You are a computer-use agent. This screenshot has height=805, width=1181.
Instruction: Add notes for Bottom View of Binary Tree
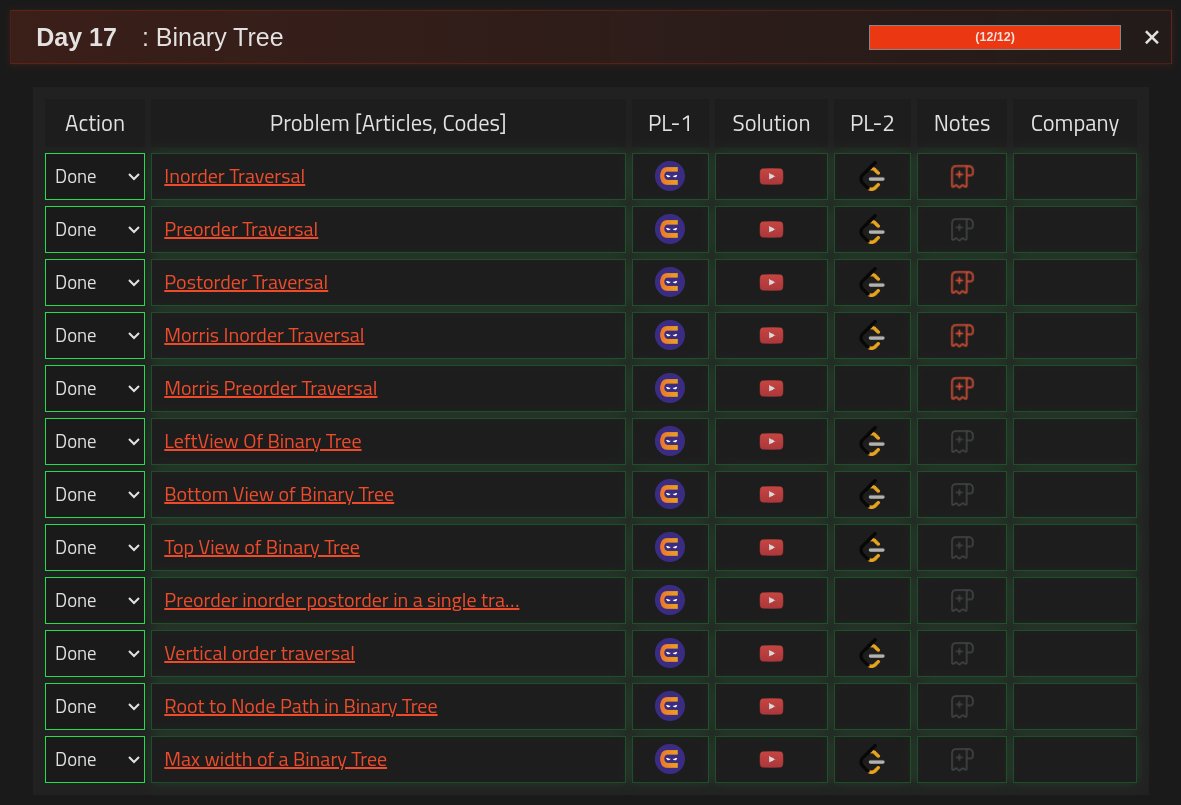[x=962, y=495]
